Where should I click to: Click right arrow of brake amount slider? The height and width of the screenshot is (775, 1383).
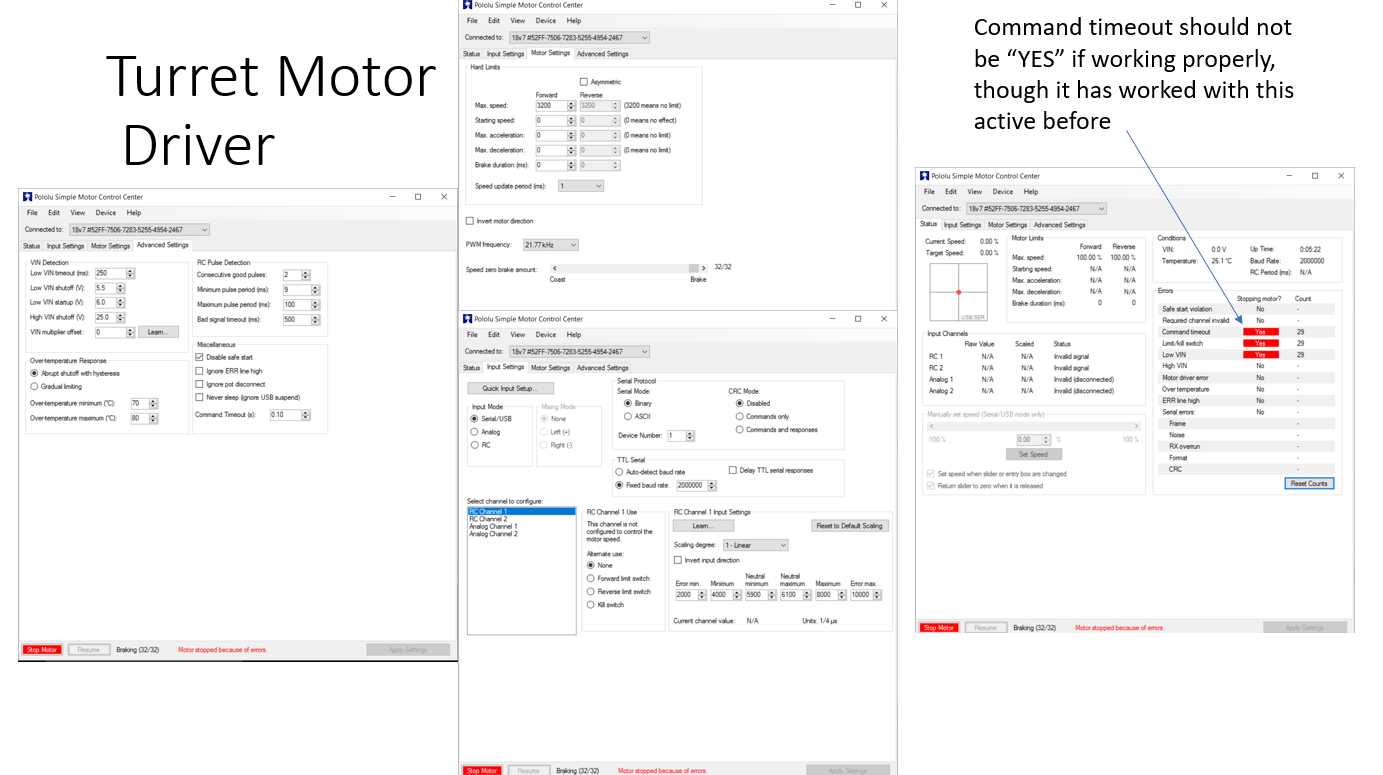(x=702, y=268)
